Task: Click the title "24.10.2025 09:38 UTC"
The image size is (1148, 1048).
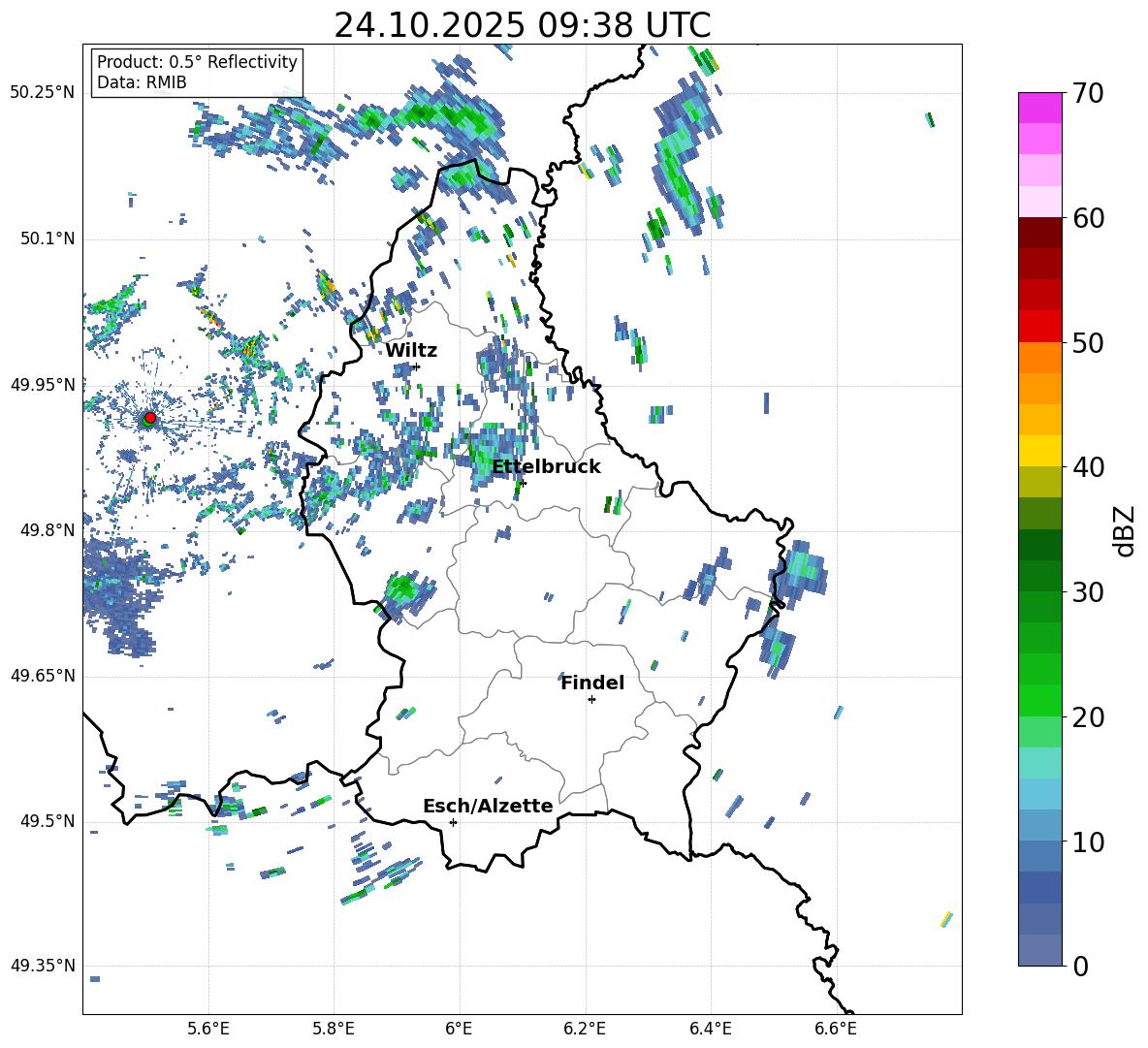Action: coord(522,25)
